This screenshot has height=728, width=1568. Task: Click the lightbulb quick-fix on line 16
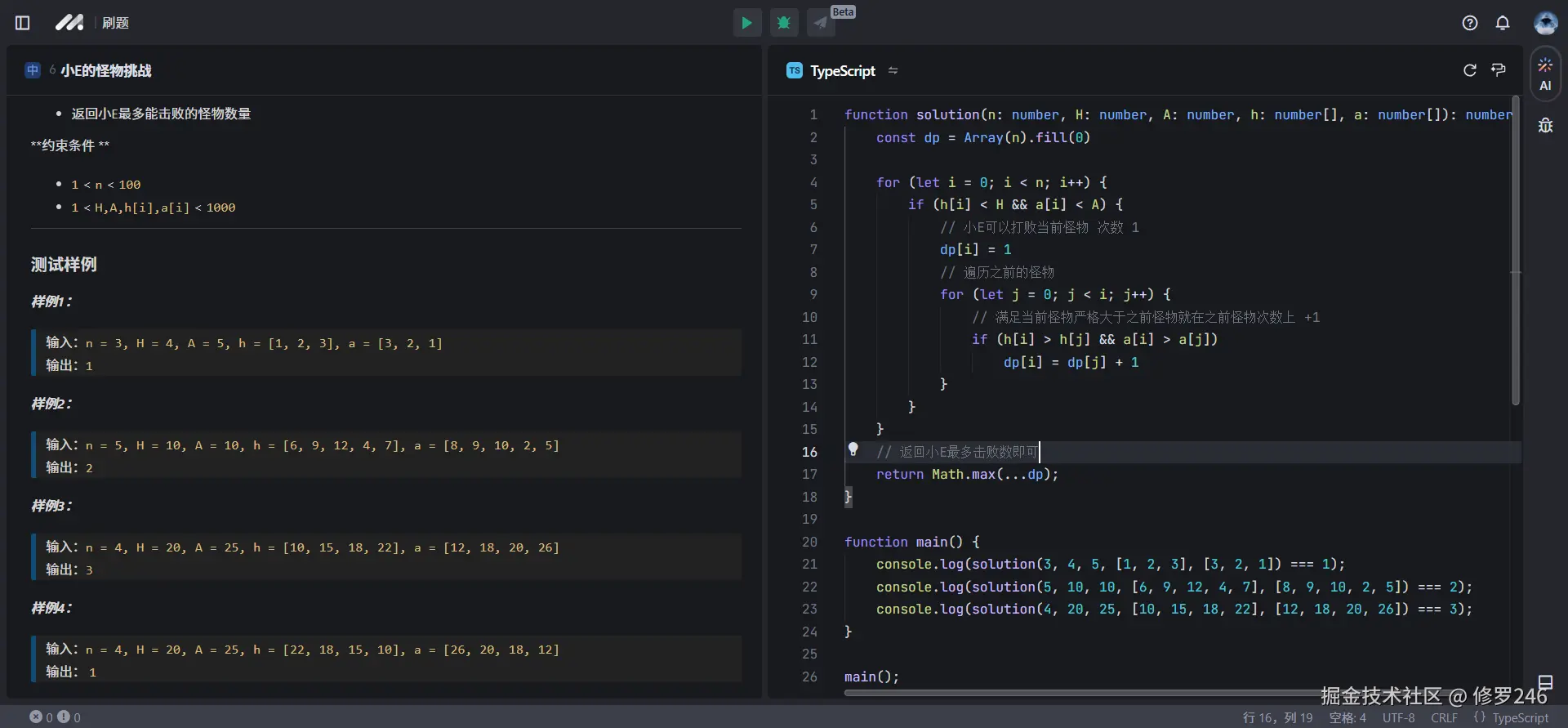(853, 449)
